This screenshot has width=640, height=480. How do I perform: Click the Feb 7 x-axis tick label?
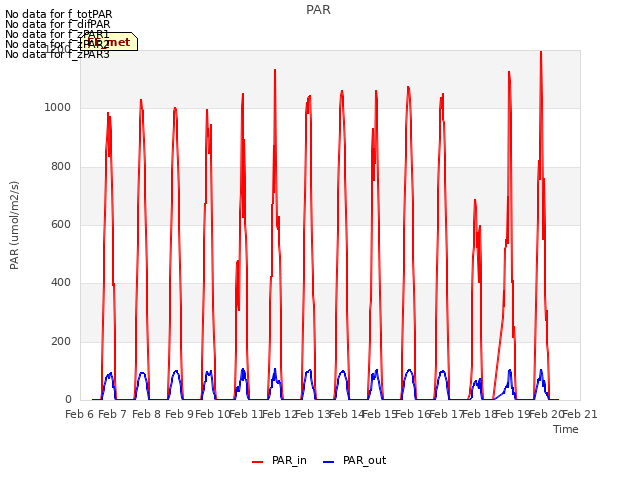[113, 414]
